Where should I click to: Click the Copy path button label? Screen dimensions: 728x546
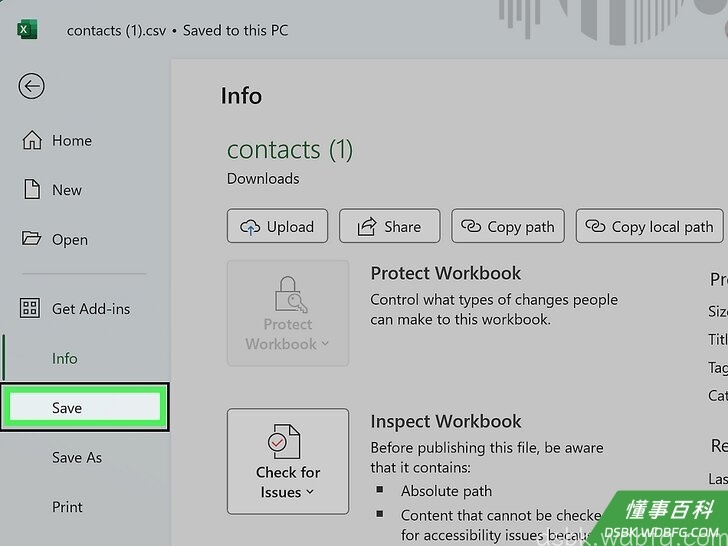pos(520,227)
